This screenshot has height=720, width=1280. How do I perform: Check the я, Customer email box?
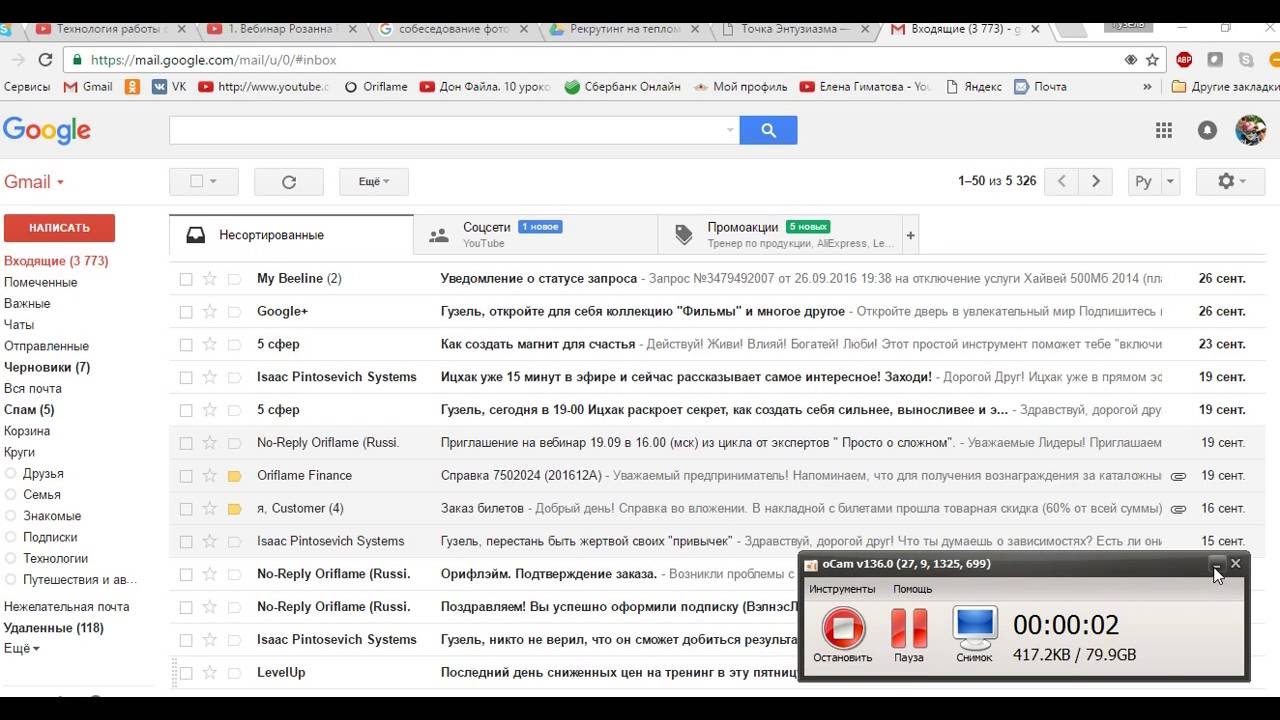(185, 509)
